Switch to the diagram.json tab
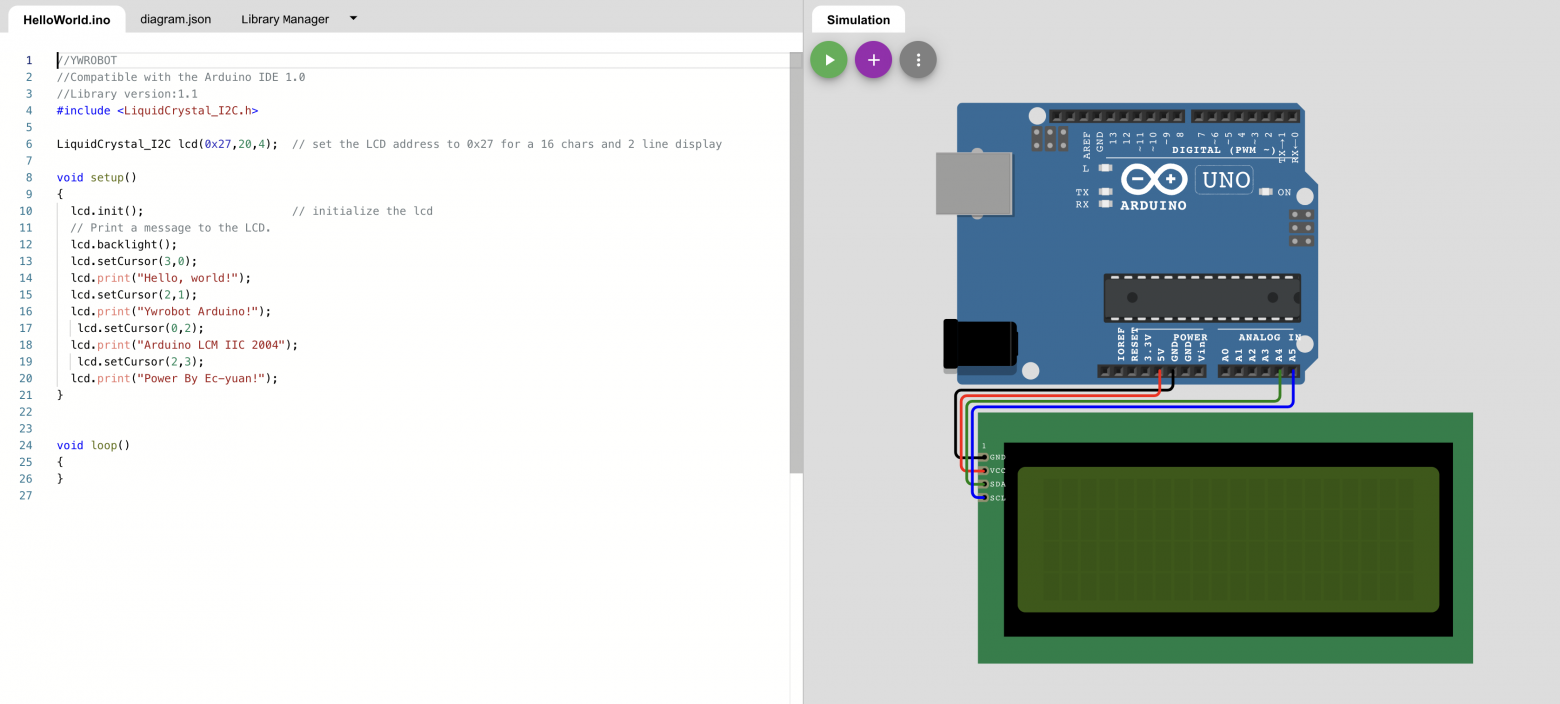The height and width of the screenshot is (704, 1560). (175, 19)
